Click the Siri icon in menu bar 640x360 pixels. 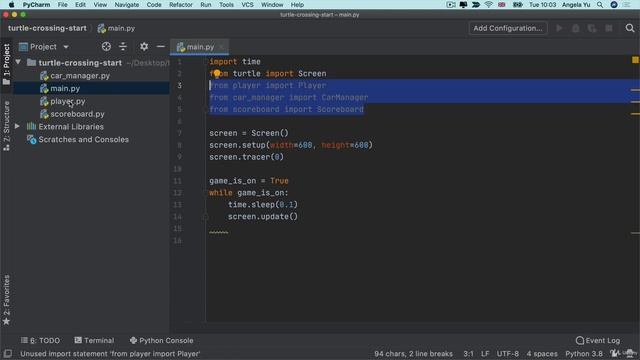click(614, 5)
